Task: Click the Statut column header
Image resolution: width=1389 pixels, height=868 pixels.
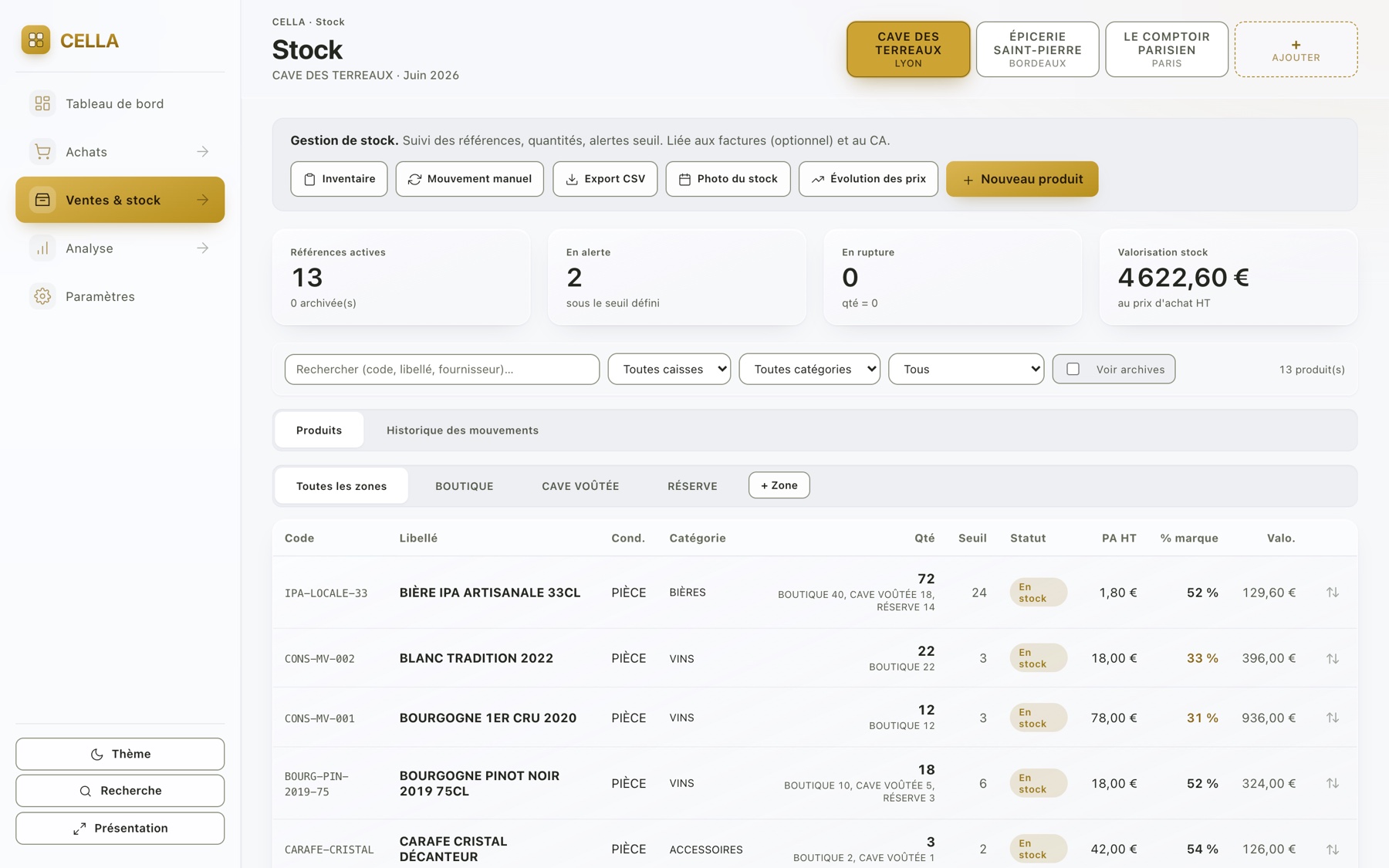Action: pyautogui.click(x=1028, y=538)
